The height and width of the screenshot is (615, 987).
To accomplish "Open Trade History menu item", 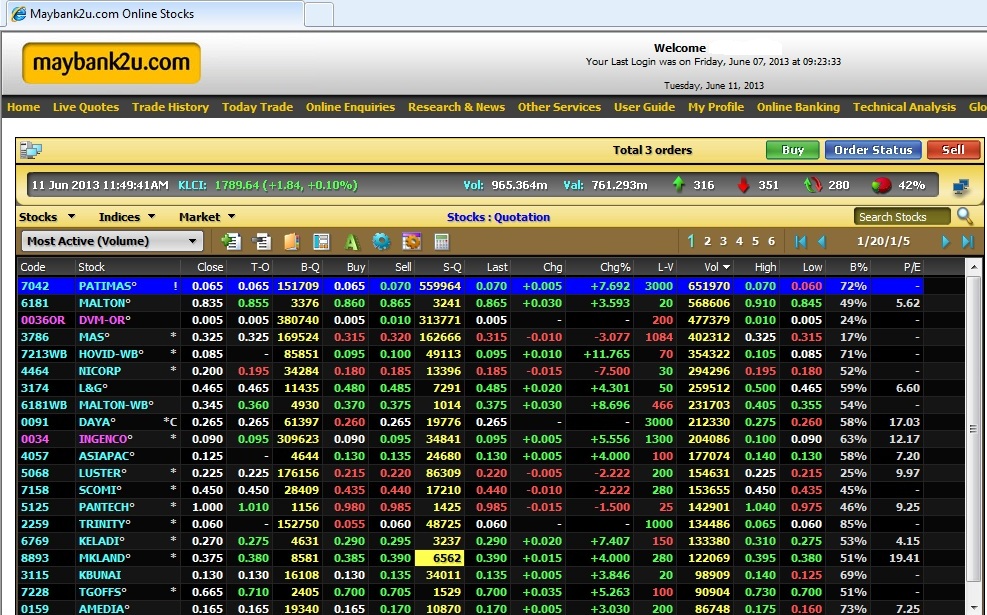I will 170,107.
